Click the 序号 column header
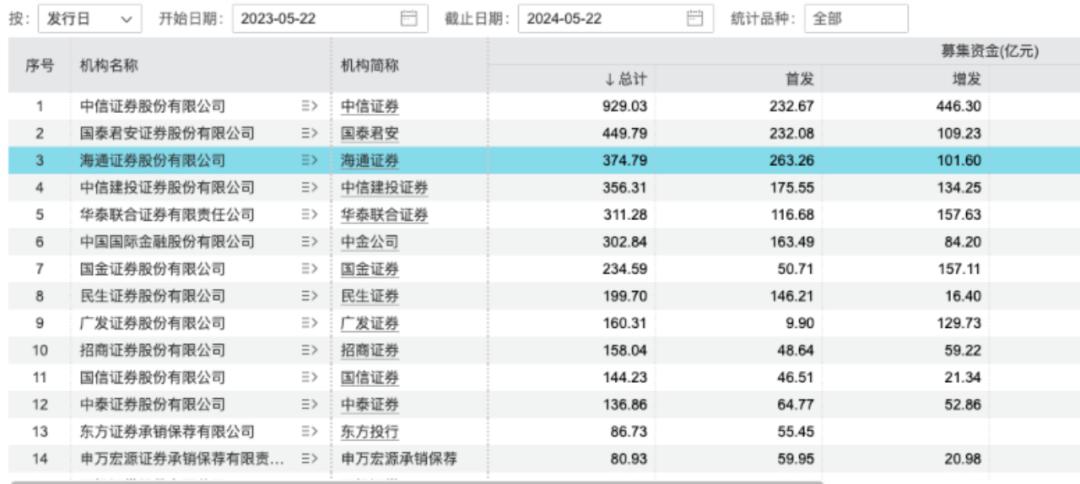 39,65
